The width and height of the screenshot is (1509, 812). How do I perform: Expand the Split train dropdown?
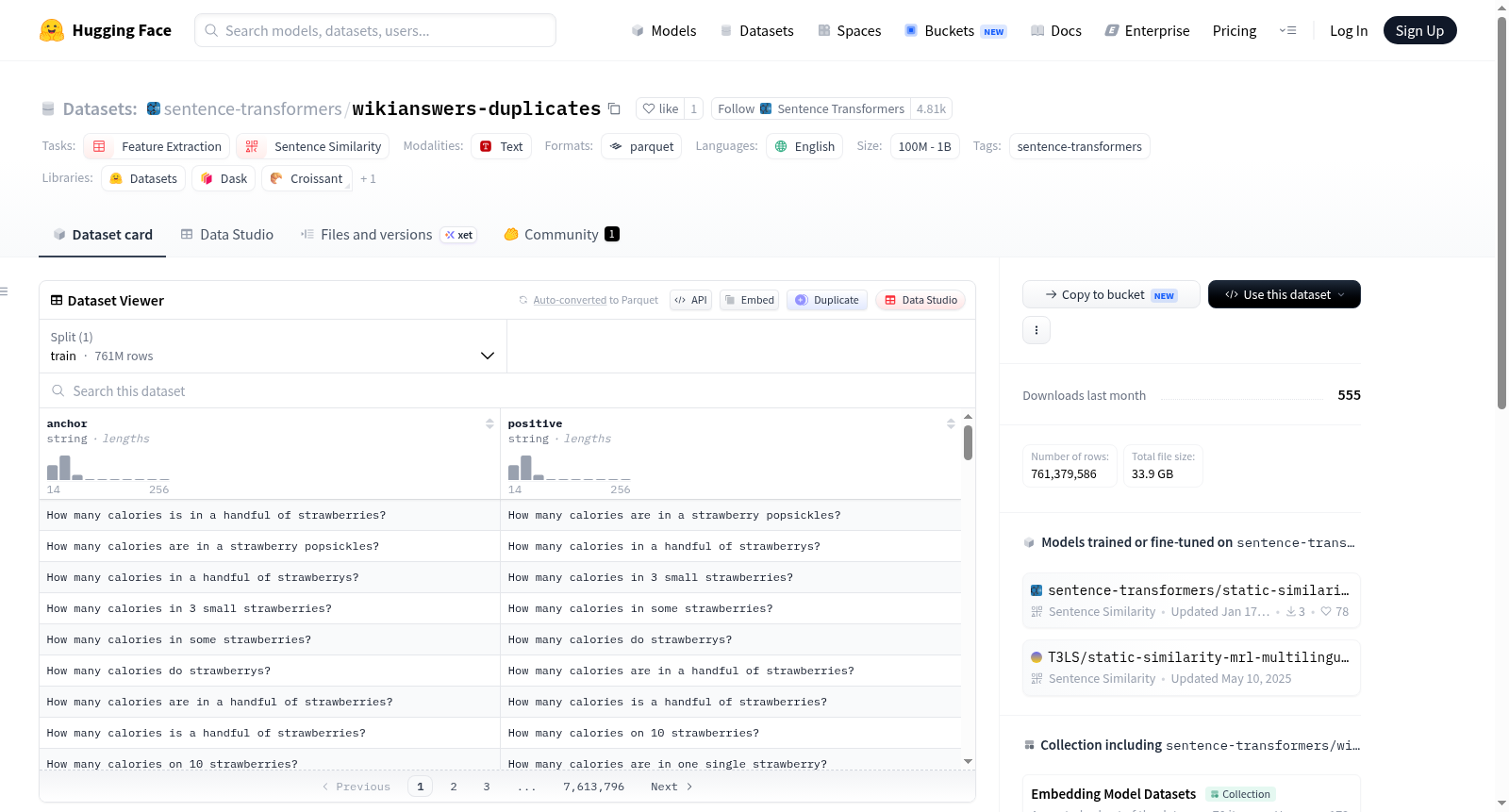point(273,346)
